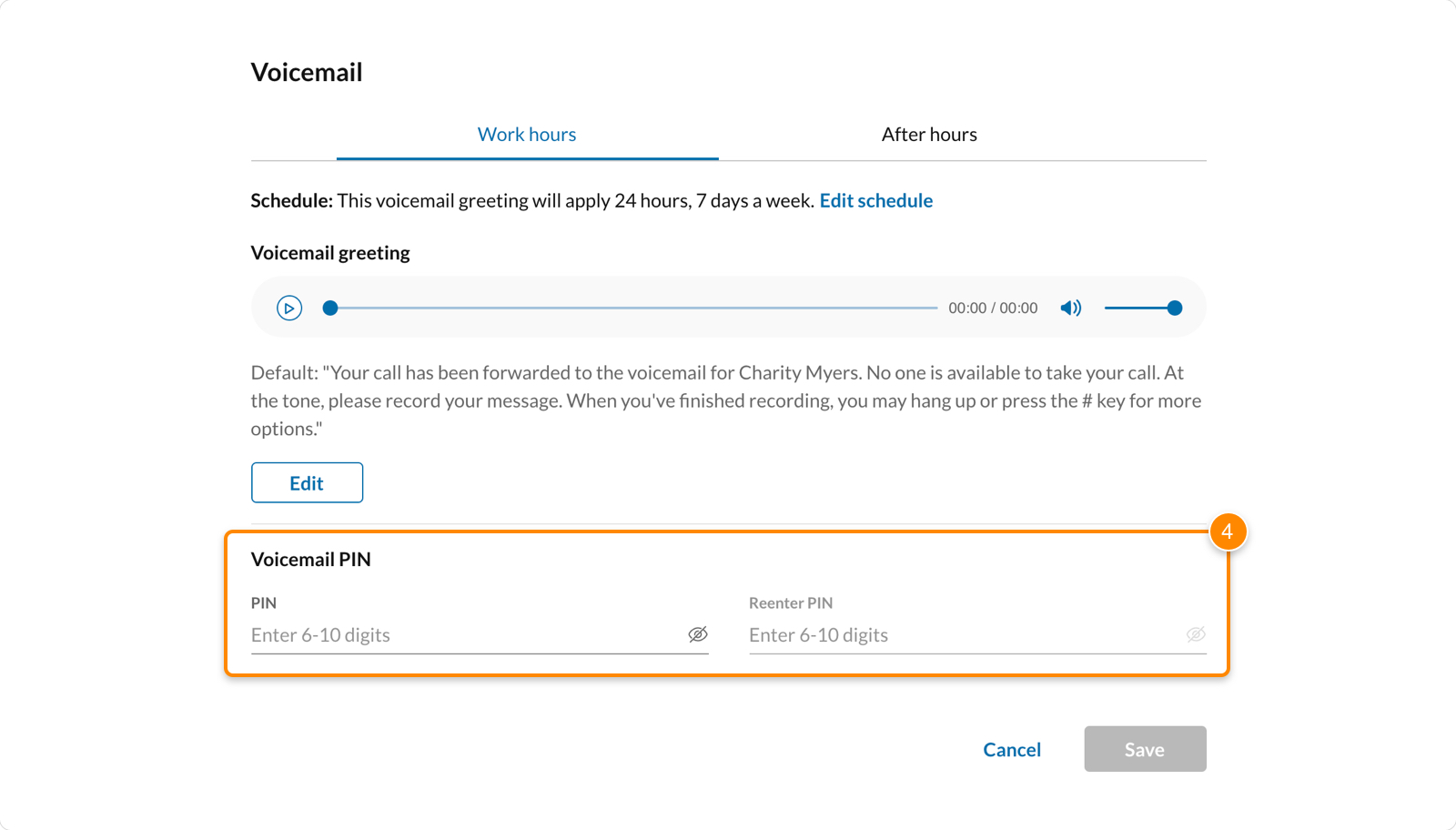The image size is (1456, 830).
Task: Click the playback progress bar
Action: [628, 308]
